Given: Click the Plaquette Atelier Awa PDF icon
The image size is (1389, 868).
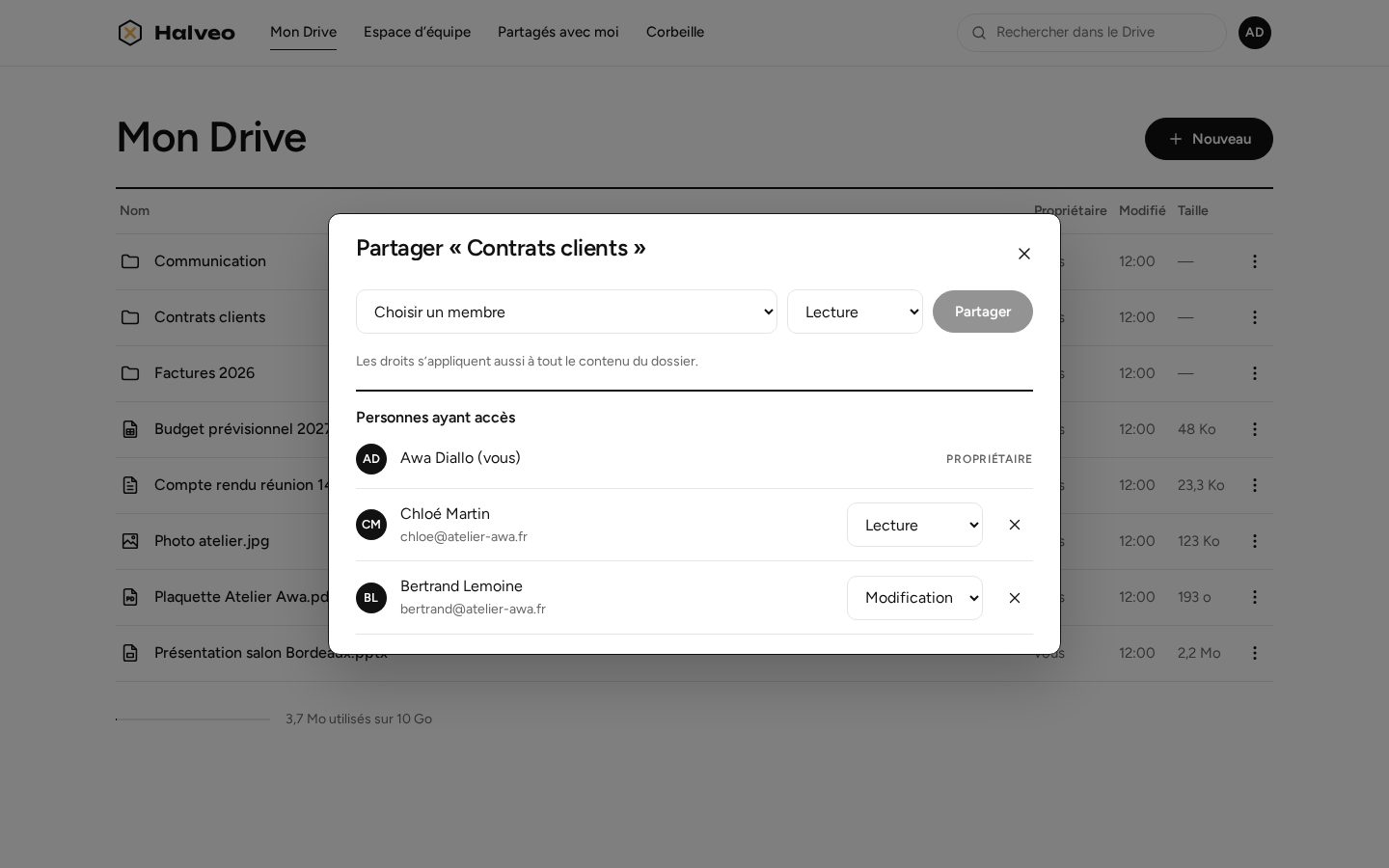Looking at the screenshot, I should pyautogui.click(x=130, y=597).
